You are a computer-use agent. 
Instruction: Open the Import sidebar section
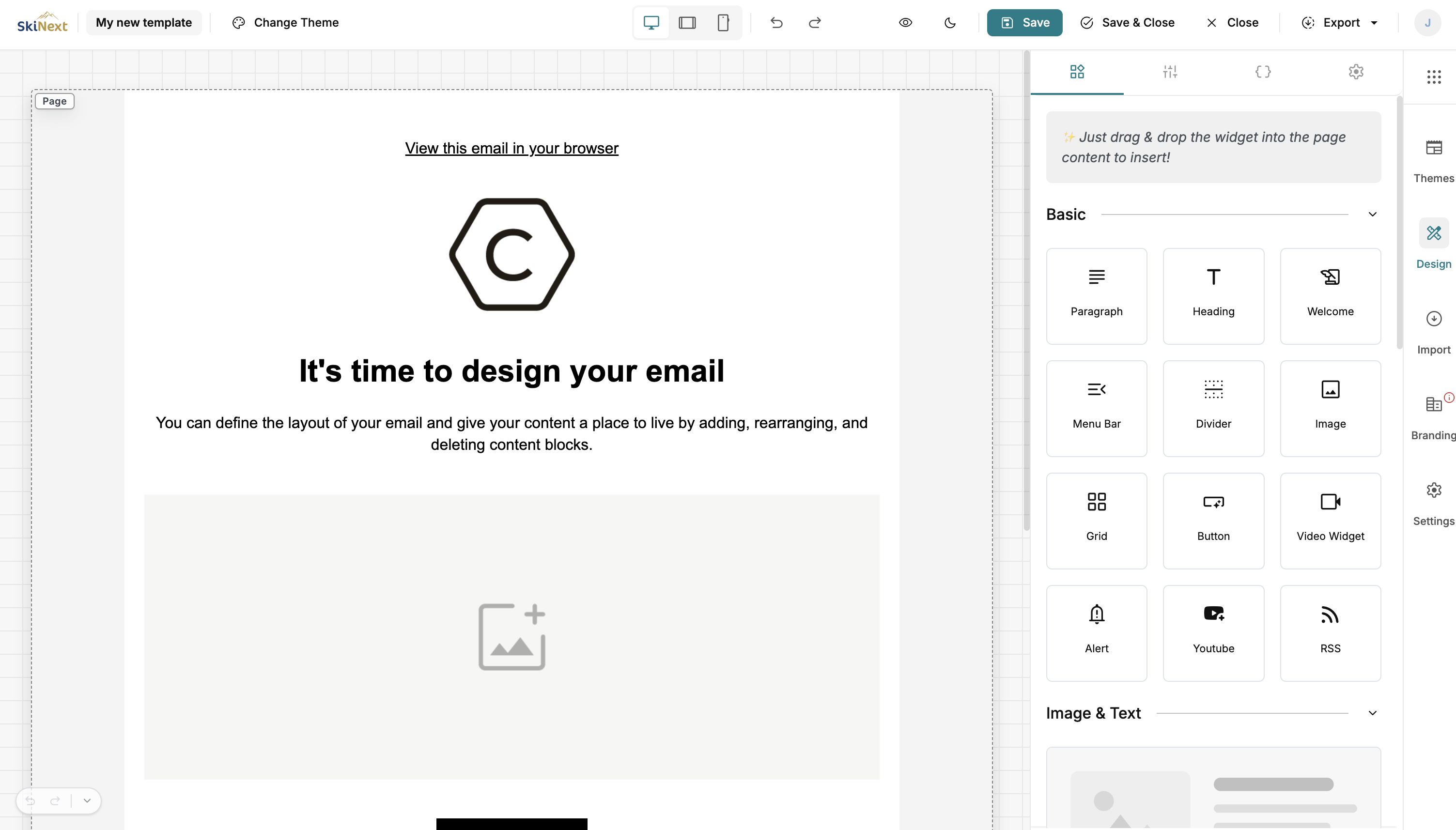pyautogui.click(x=1434, y=332)
